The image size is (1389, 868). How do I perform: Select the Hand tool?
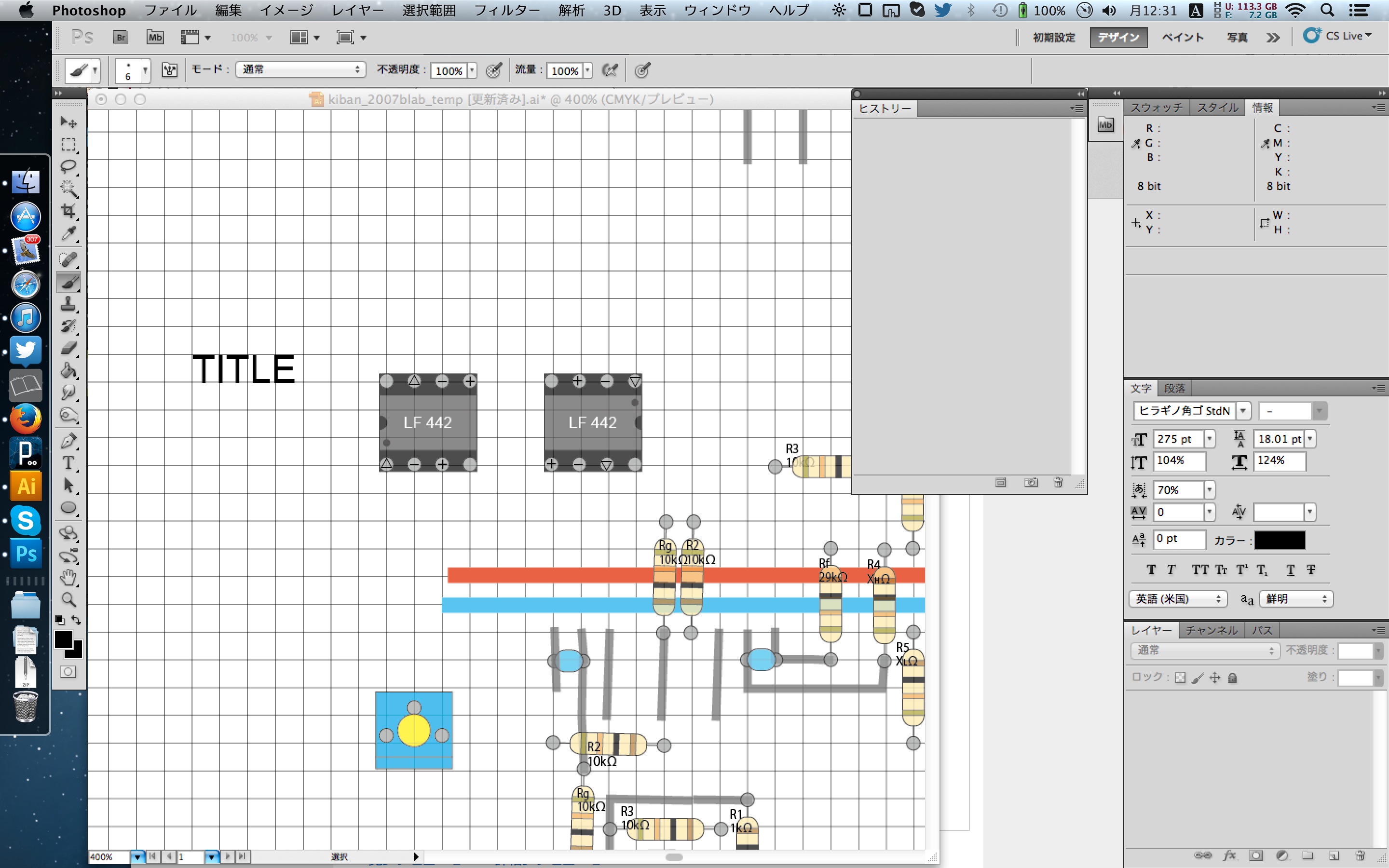pos(68,578)
